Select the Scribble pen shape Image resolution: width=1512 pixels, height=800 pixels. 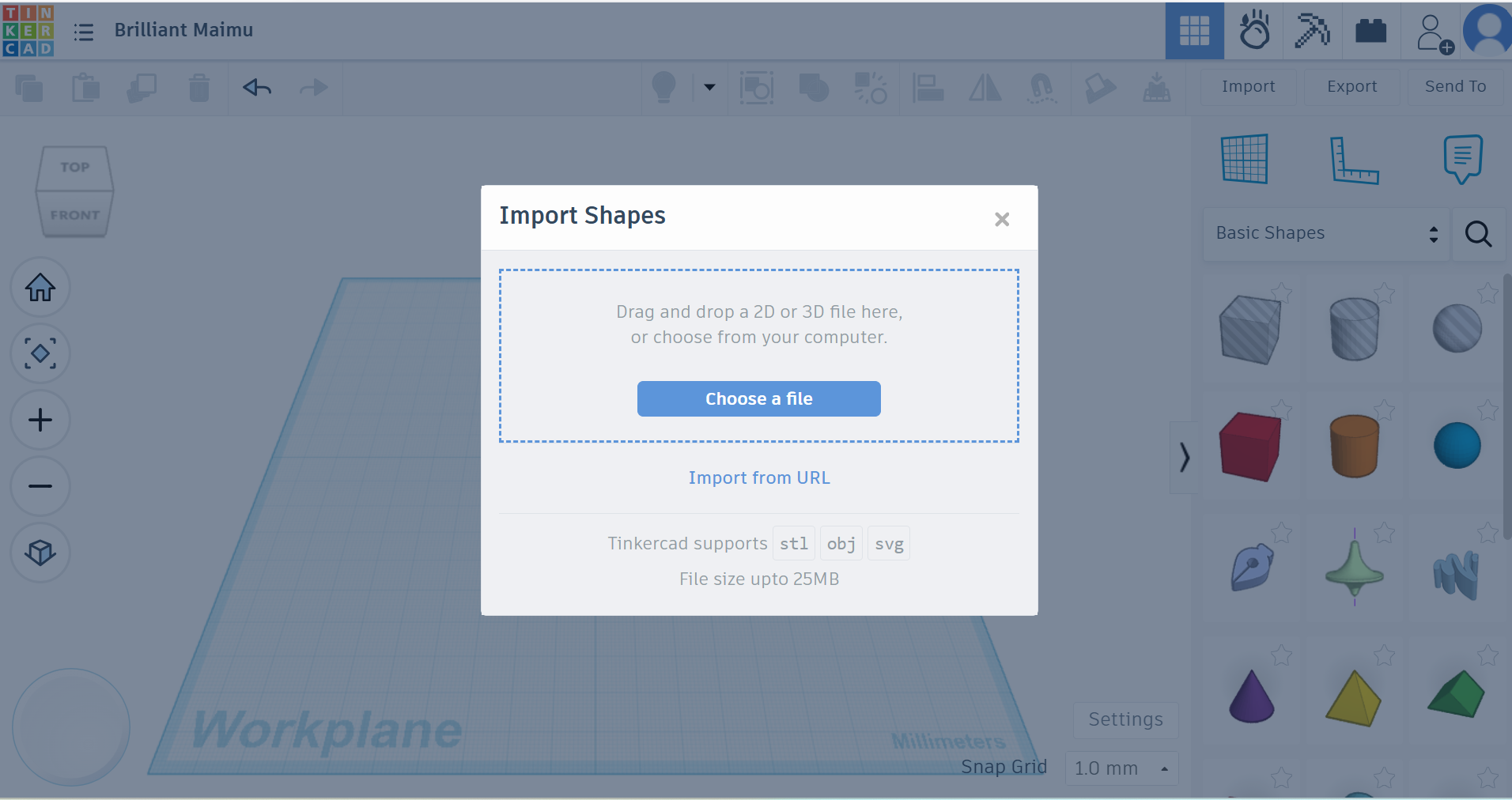(1252, 567)
